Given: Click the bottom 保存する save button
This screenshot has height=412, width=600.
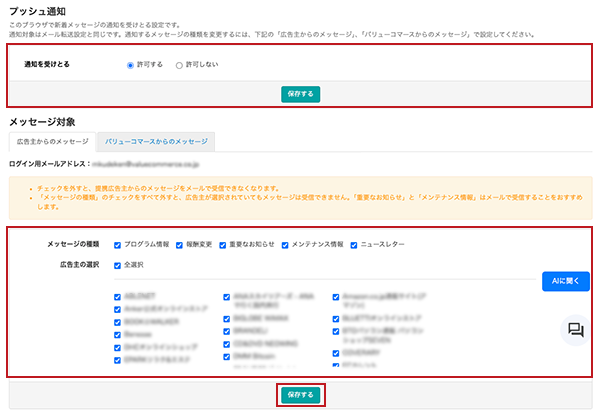Looking at the screenshot, I should click(300, 395).
